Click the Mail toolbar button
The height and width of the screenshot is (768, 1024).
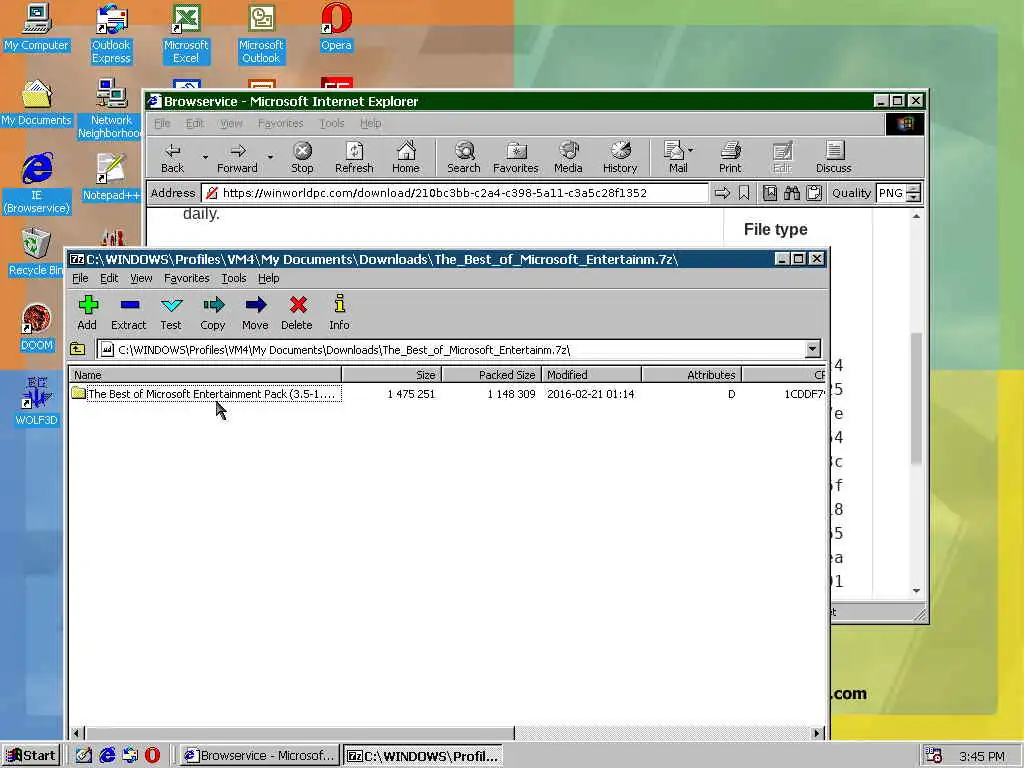point(676,158)
